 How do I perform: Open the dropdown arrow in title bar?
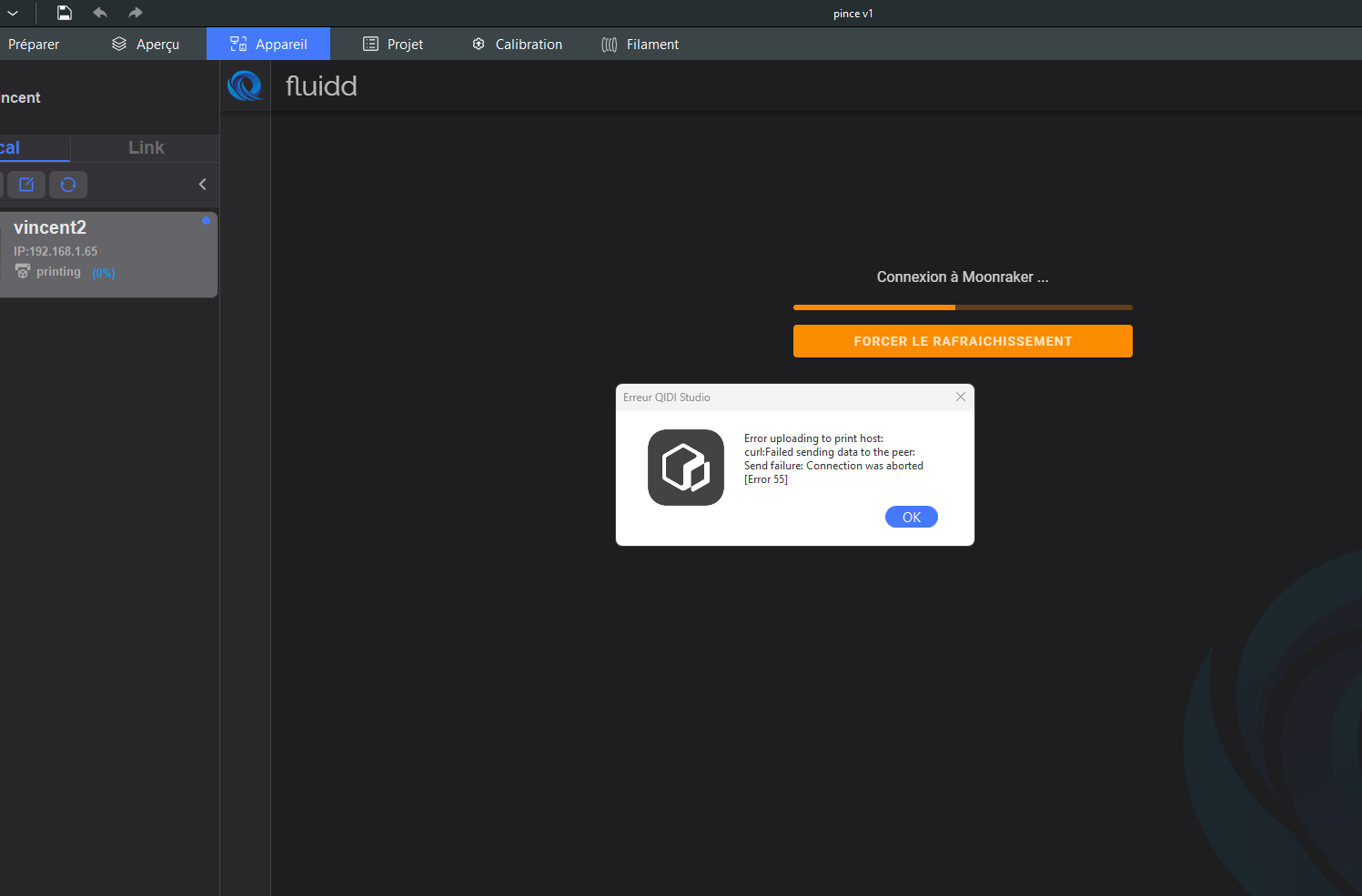coord(13,13)
